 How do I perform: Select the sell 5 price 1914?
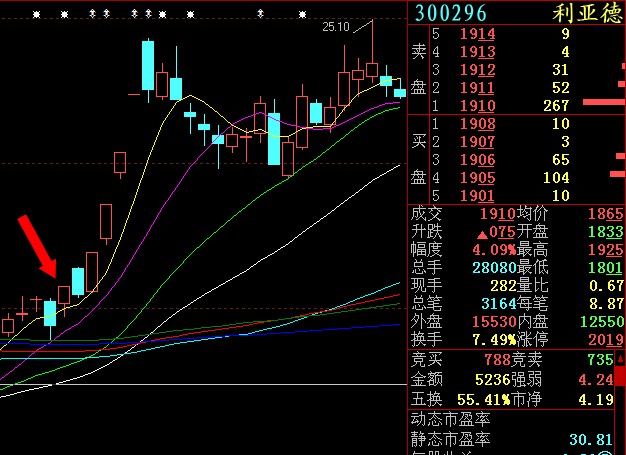(477, 34)
